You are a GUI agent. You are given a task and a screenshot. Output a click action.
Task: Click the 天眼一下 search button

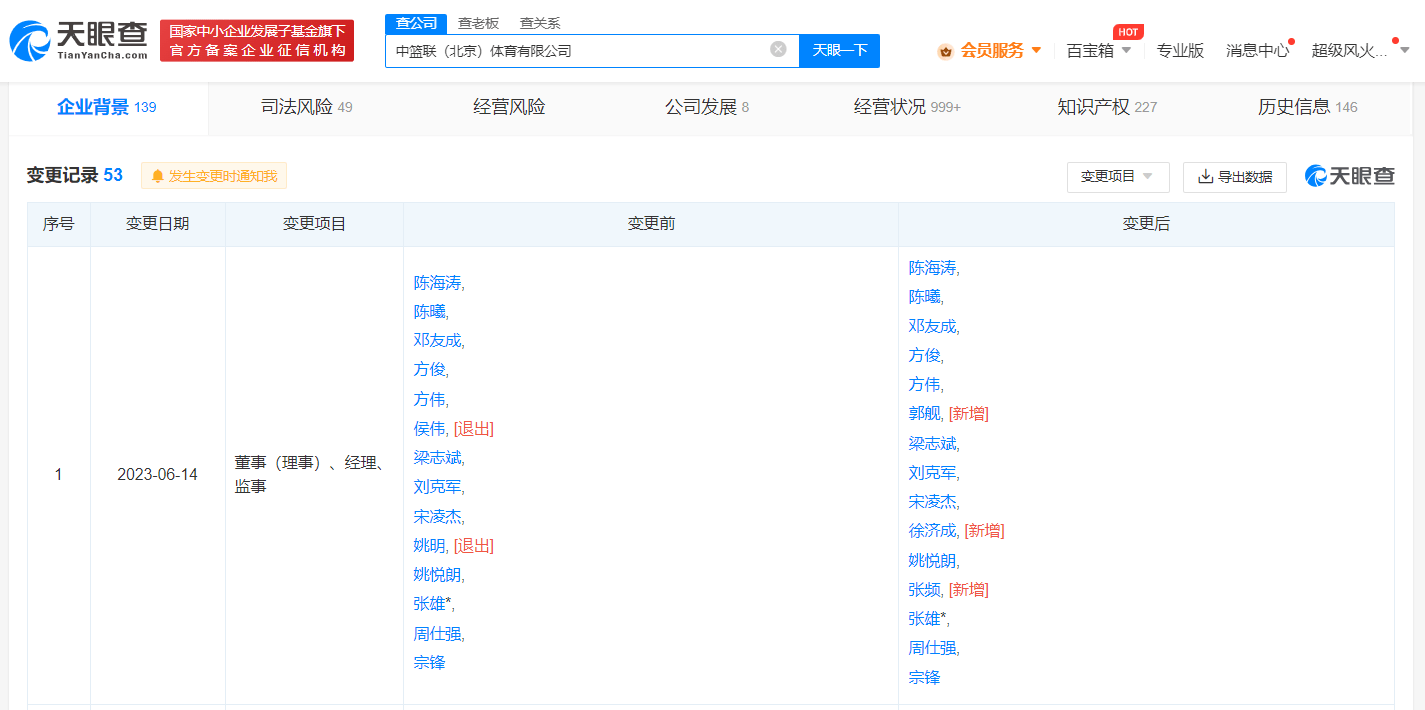[x=840, y=50]
